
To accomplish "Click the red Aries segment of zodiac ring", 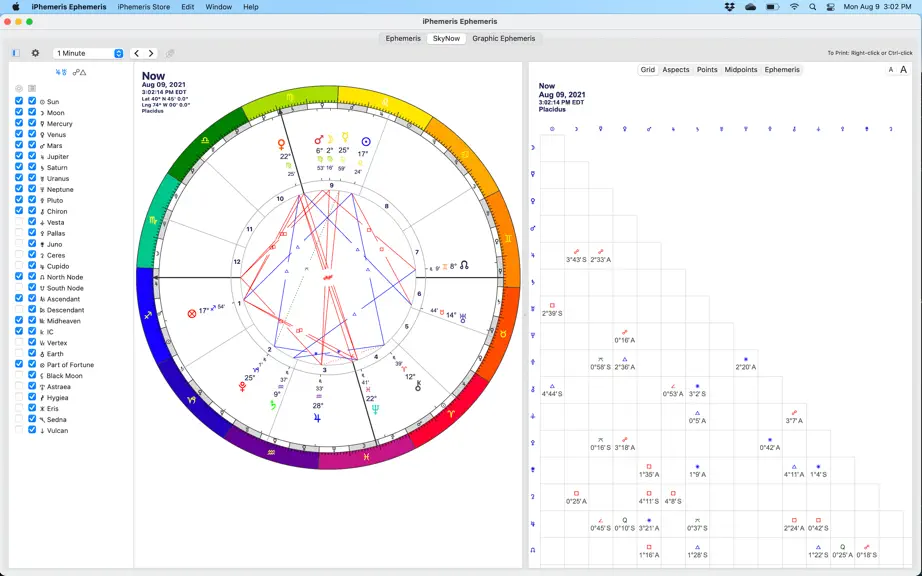I will tap(449, 413).
